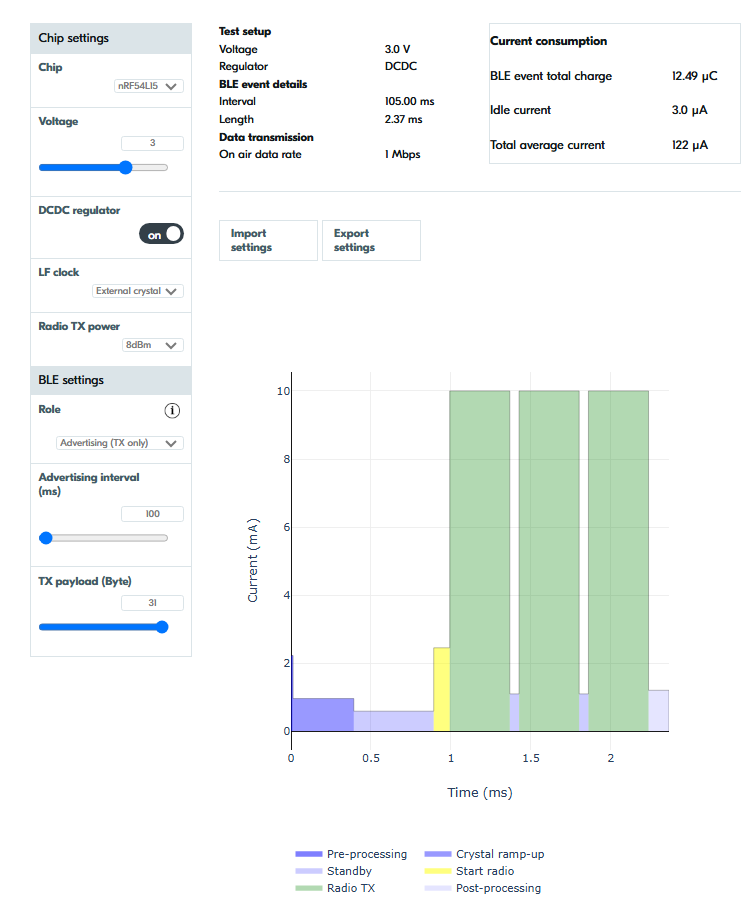Open the Role Advertising (TX only) dropdown
Viewport: 751px width, 900px height.
(x=120, y=443)
